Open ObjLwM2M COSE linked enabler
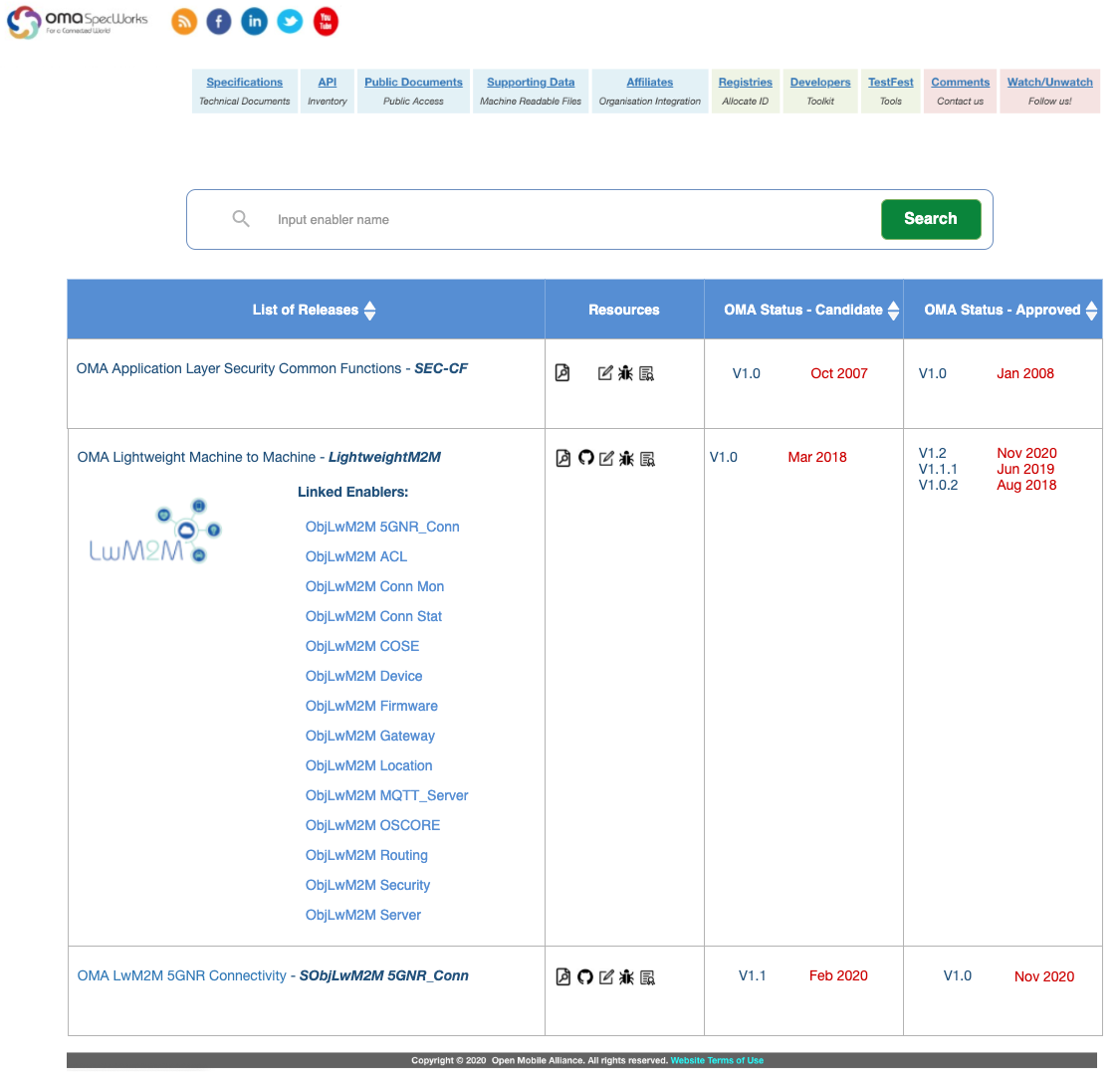Screen dimensions: 1120x1073 point(362,647)
